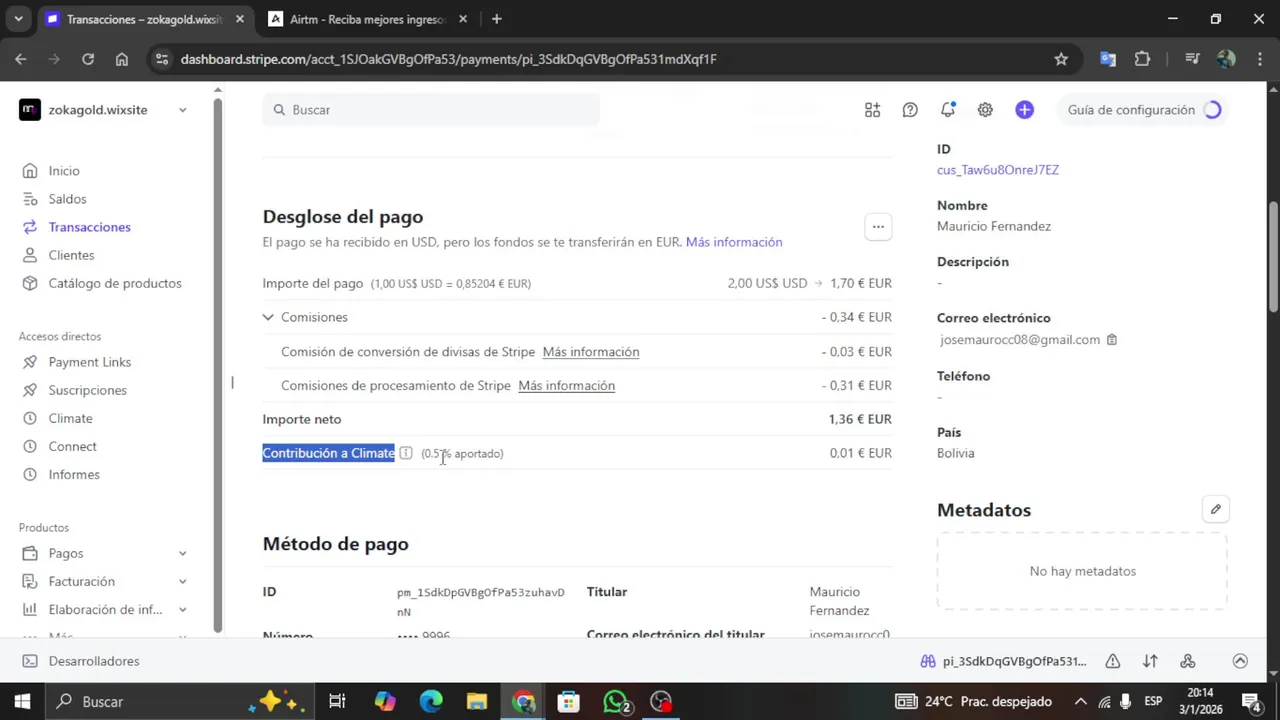Open Google Translate icon in address bar
The height and width of the screenshot is (720, 1280).
tap(1108, 59)
